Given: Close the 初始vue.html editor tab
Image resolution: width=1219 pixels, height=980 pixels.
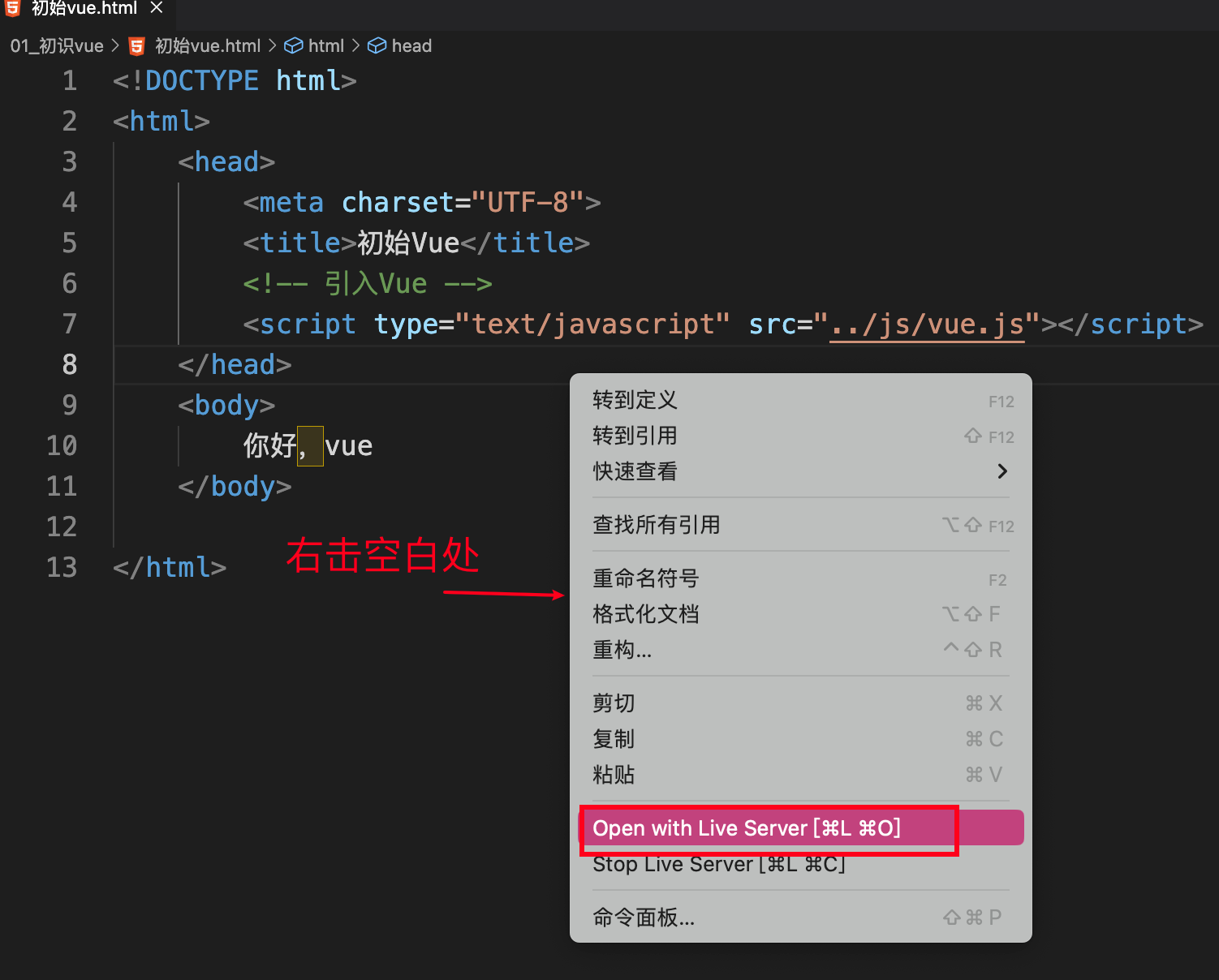Looking at the screenshot, I should (157, 8).
